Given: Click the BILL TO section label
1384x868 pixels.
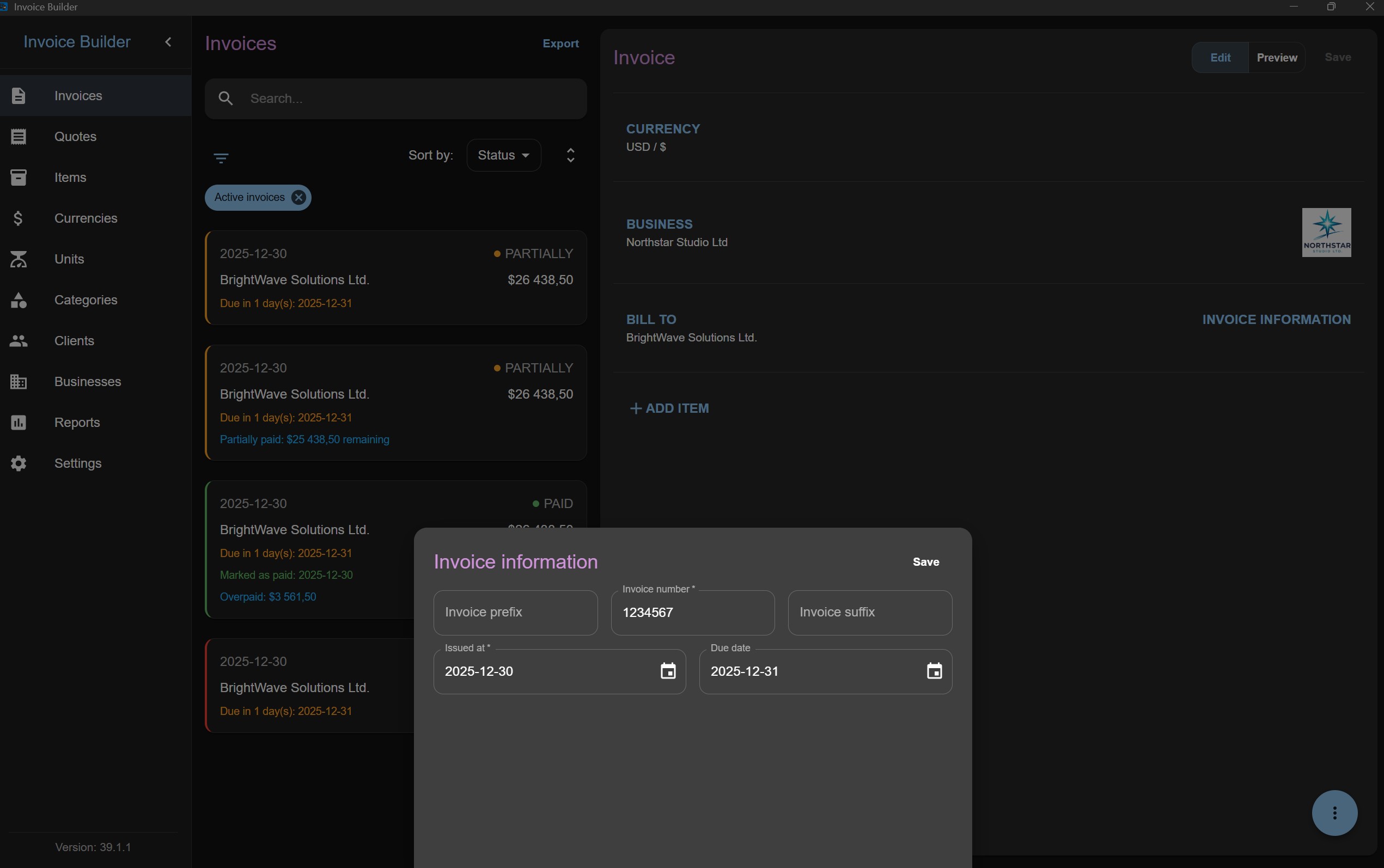Looking at the screenshot, I should tap(651, 320).
